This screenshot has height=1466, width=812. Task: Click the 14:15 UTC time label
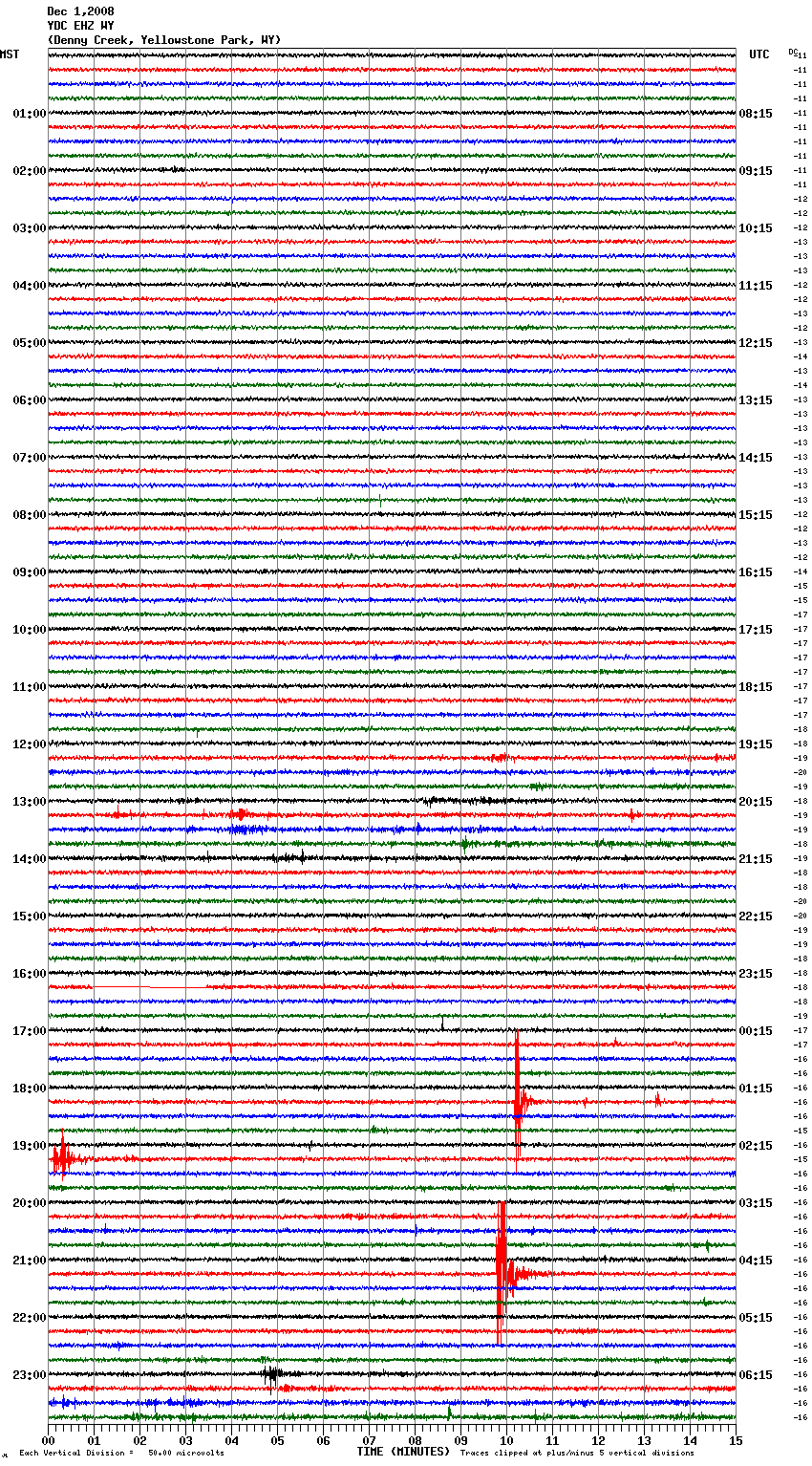(756, 458)
